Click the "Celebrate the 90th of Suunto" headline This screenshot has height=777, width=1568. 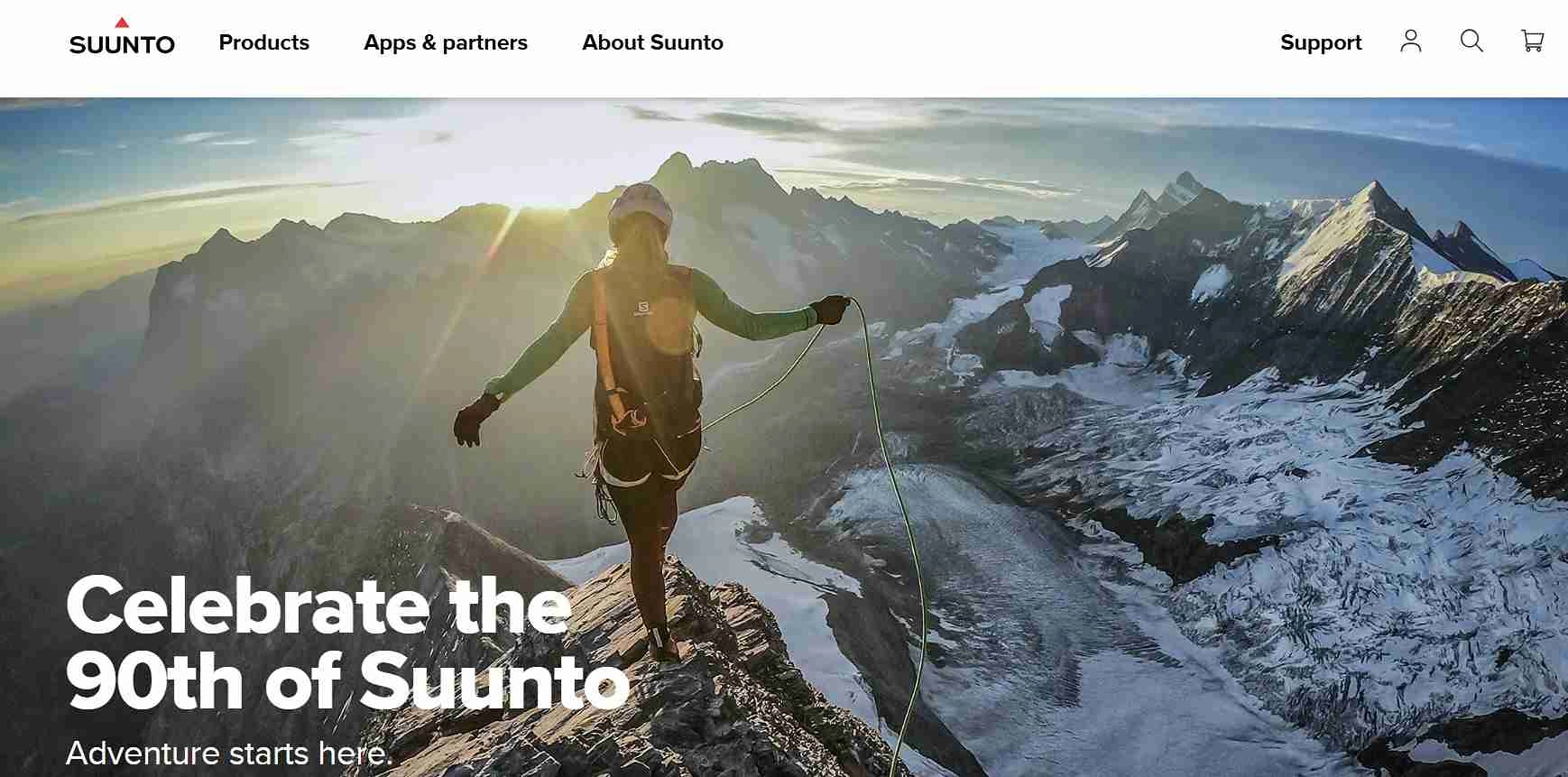pos(347,643)
